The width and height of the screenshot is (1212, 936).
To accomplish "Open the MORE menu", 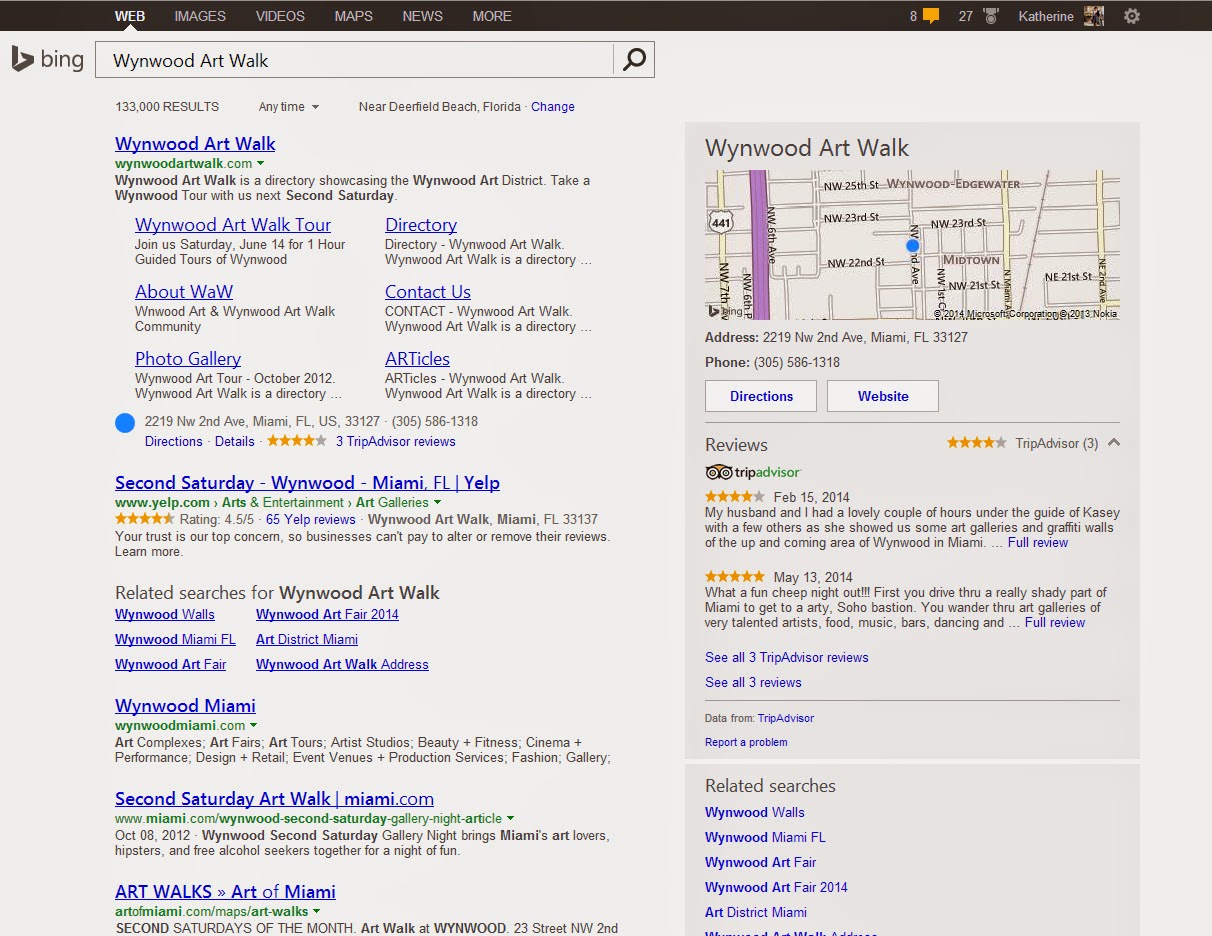I will click(492, 16).
